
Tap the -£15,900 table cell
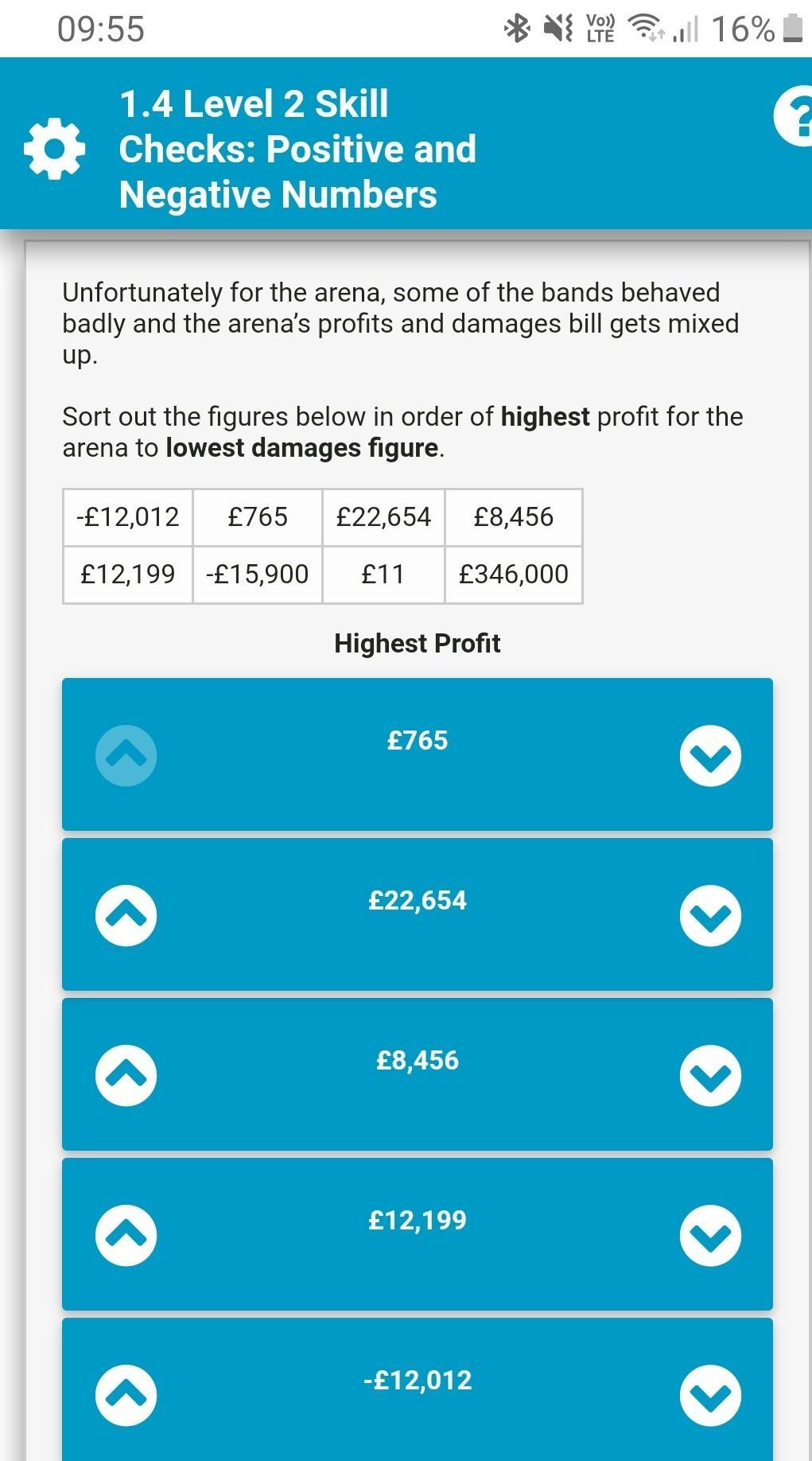[x=257, y=575]
